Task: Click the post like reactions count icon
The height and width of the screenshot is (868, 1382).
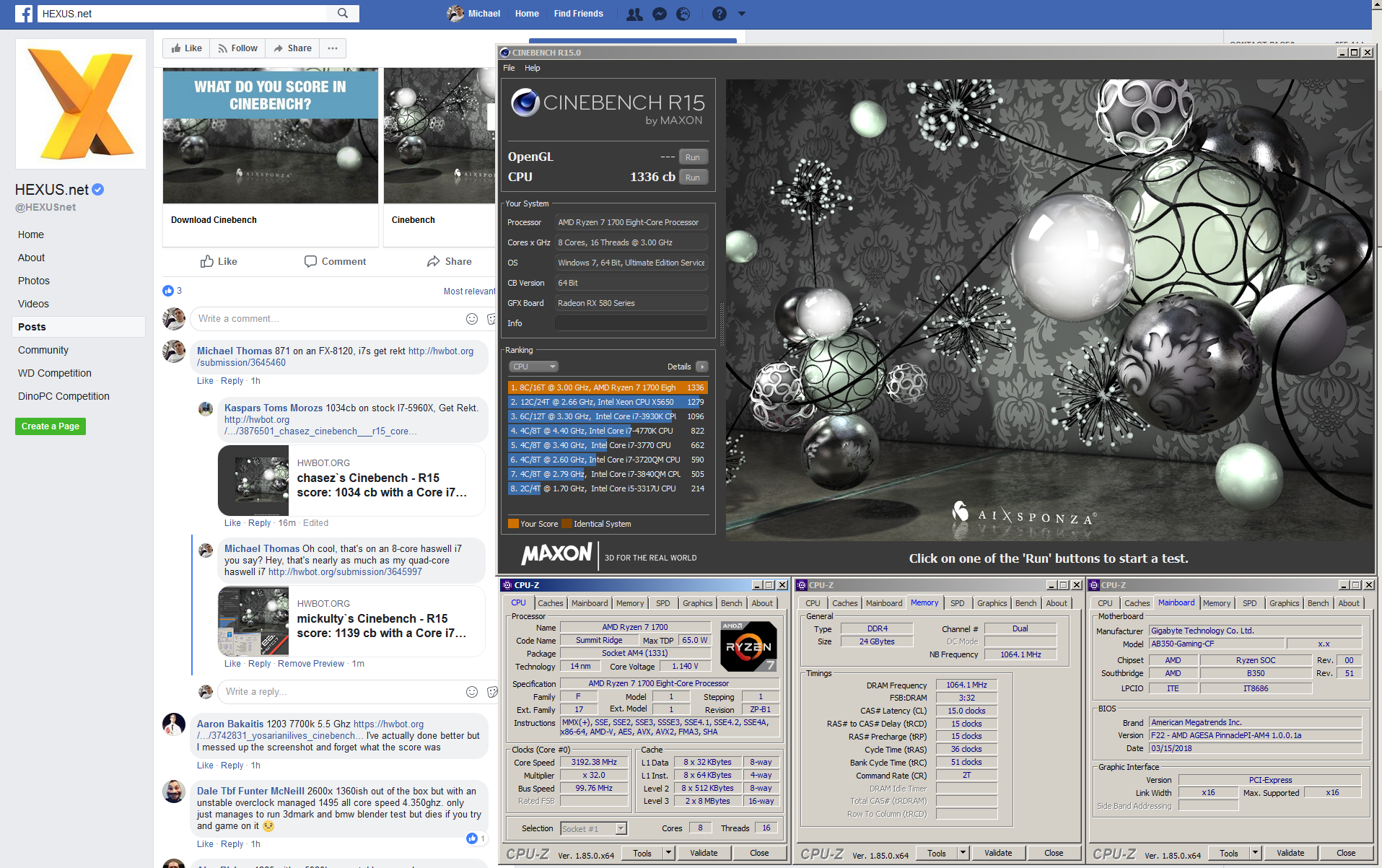Action: (x=168, y=291)
